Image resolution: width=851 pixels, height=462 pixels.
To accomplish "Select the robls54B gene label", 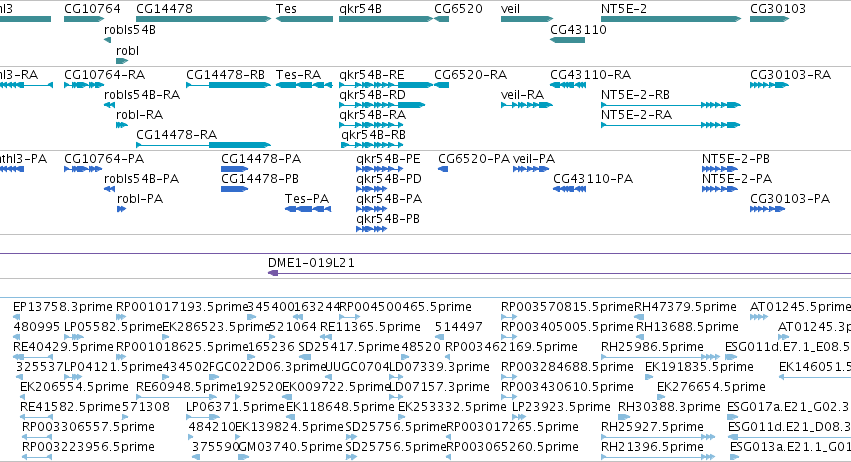I will pyautogui.click(x=130, y=30).
